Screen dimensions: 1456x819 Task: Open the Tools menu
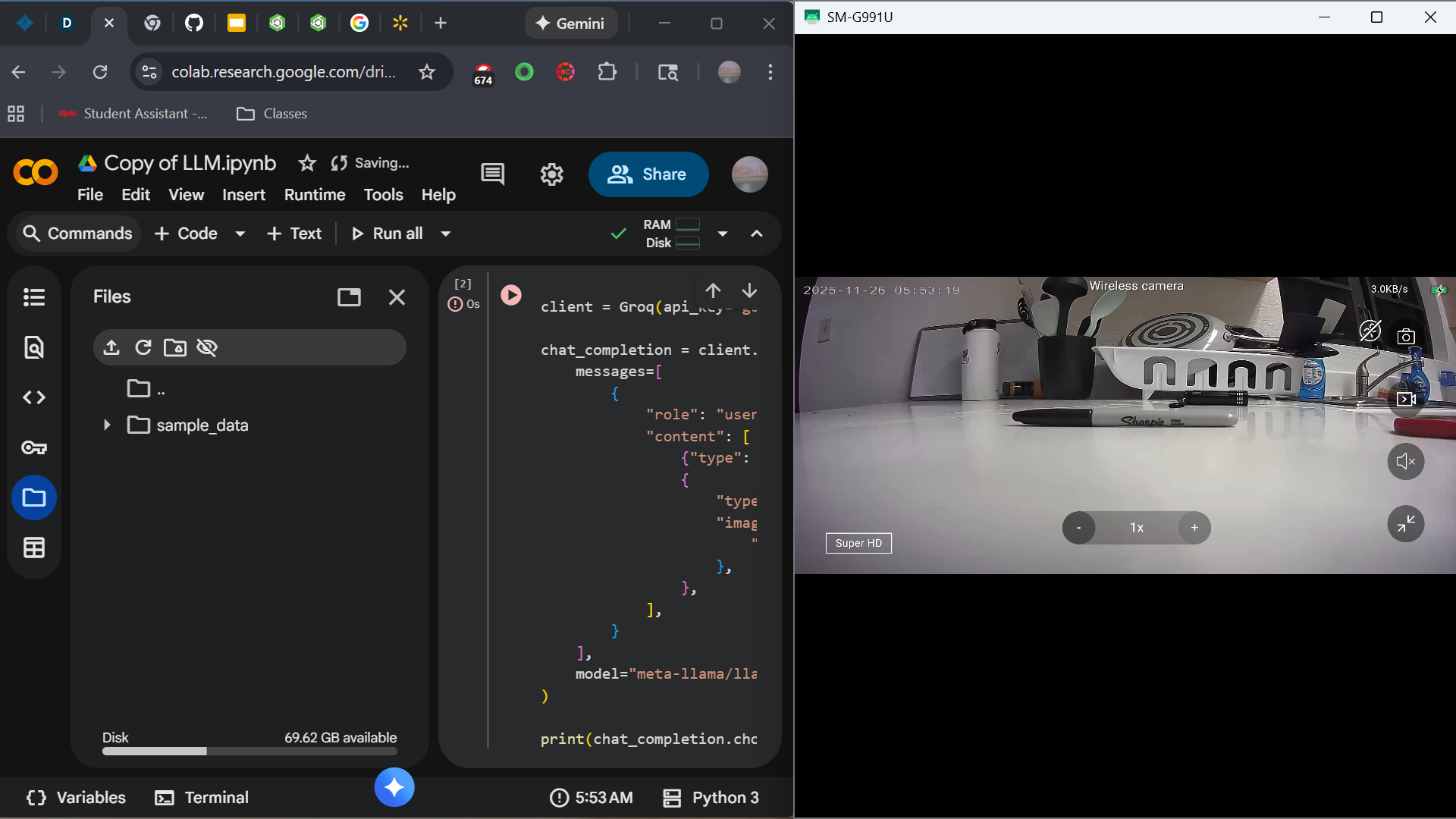pos(383,195)
